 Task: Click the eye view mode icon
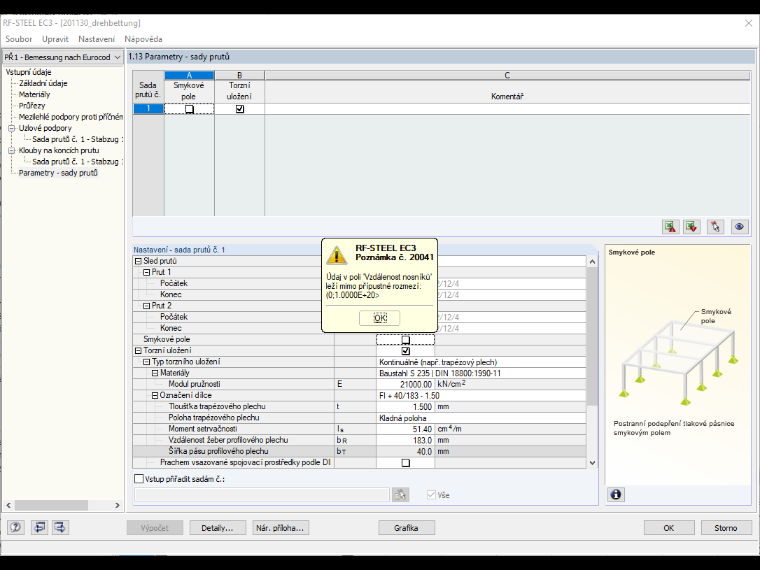click(x=739, y=226)
